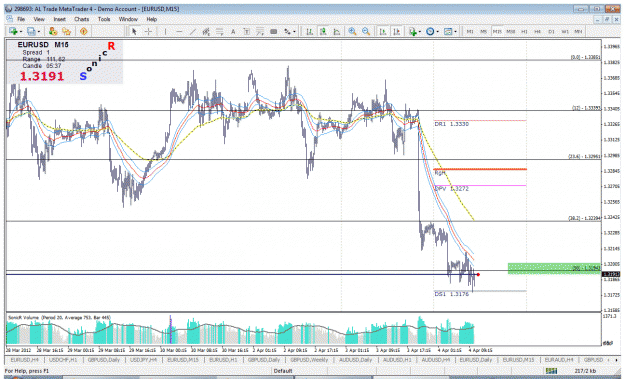The image size is (625, 379).
Task: Click the red 1.3191 price label
Action: (x=42, y=76)
